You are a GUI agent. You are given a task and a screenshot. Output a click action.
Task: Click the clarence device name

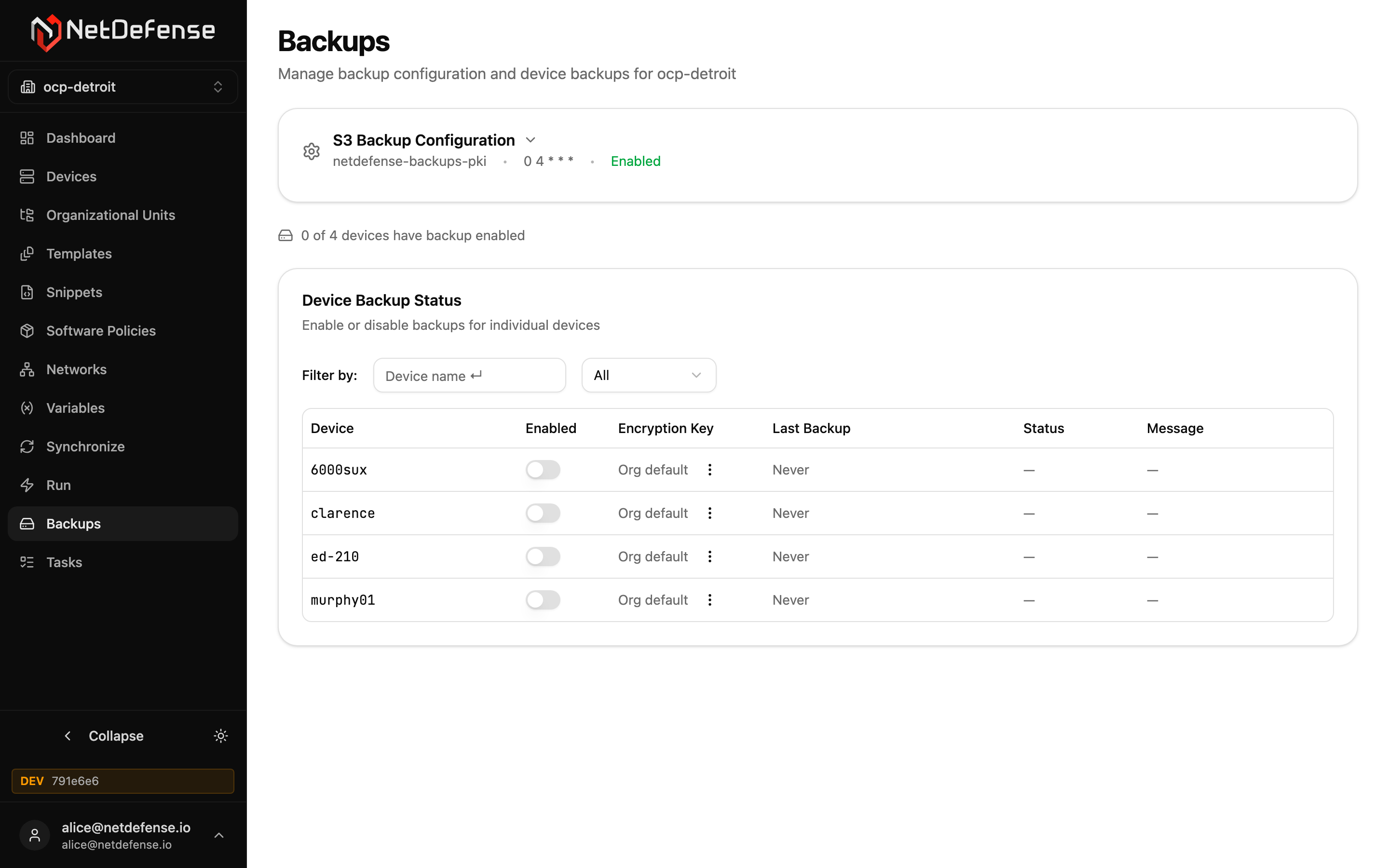pos(342,513)
